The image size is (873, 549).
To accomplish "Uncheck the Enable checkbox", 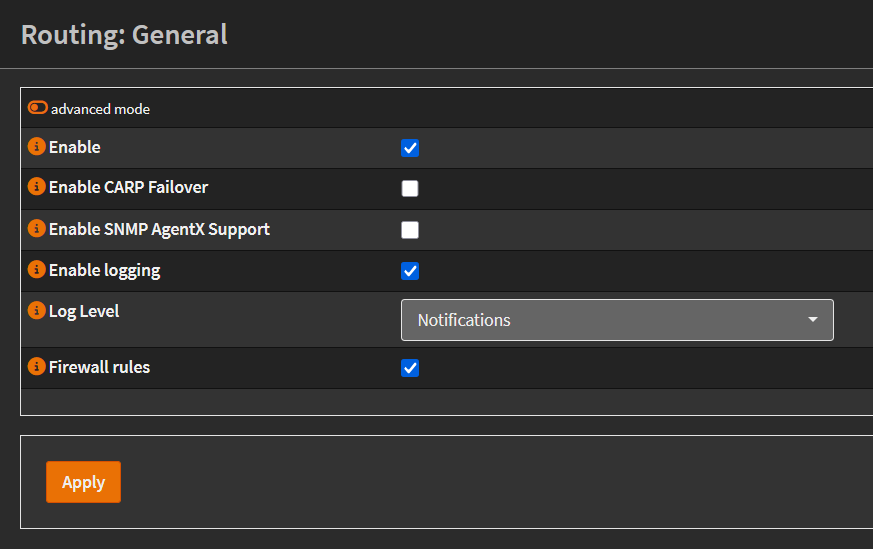I will pos(410,149).
